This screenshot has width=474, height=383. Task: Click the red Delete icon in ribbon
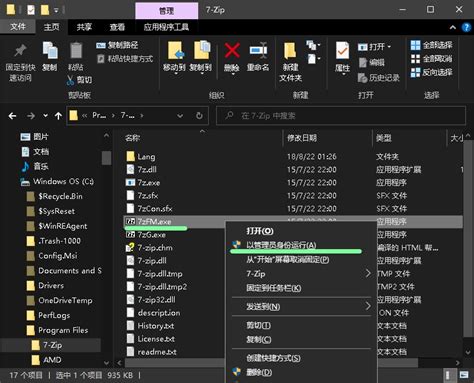click(x=232, y=51)
